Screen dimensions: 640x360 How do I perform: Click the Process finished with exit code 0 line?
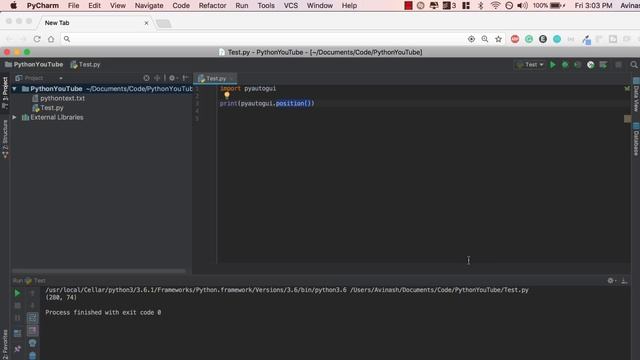coord(103,312)
